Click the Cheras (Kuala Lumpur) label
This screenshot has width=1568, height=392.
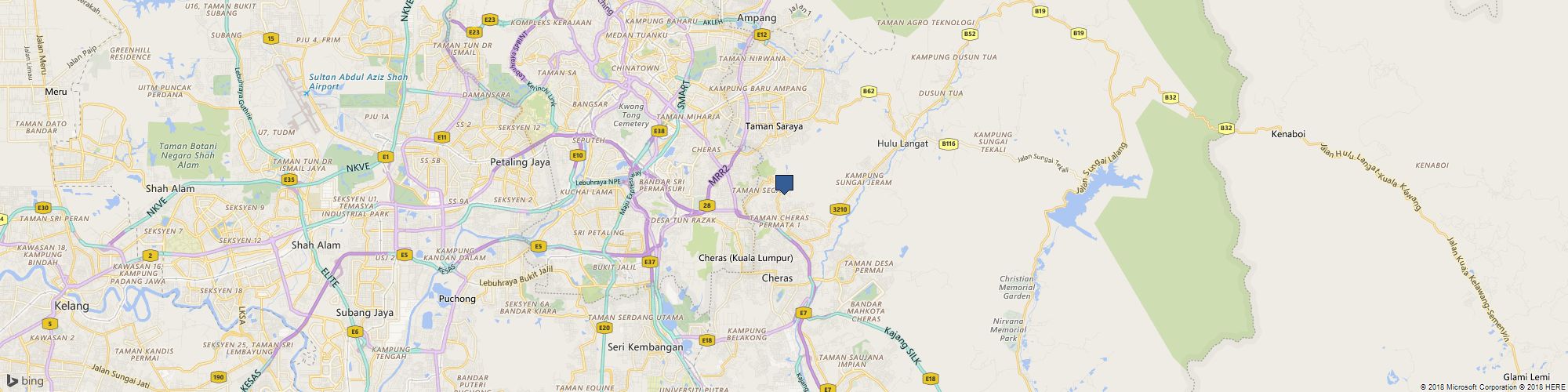pos(746,258)
